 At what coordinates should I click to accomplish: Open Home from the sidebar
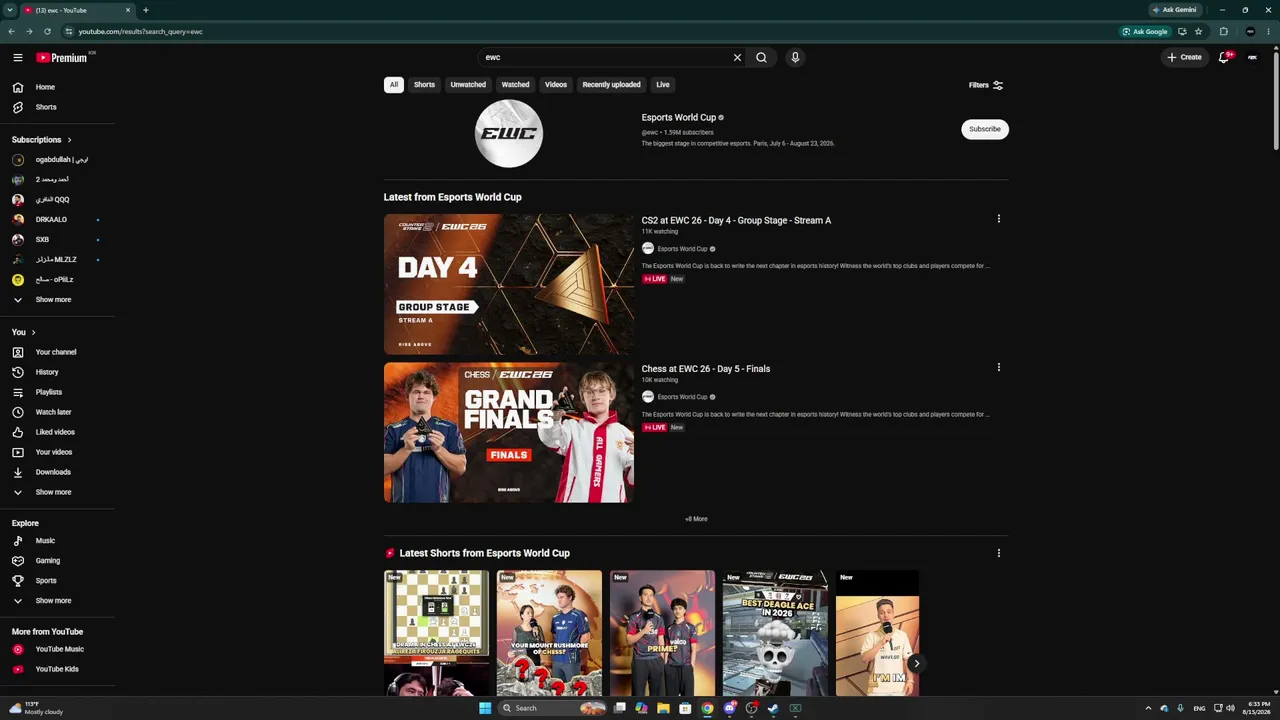click(57, 87)
